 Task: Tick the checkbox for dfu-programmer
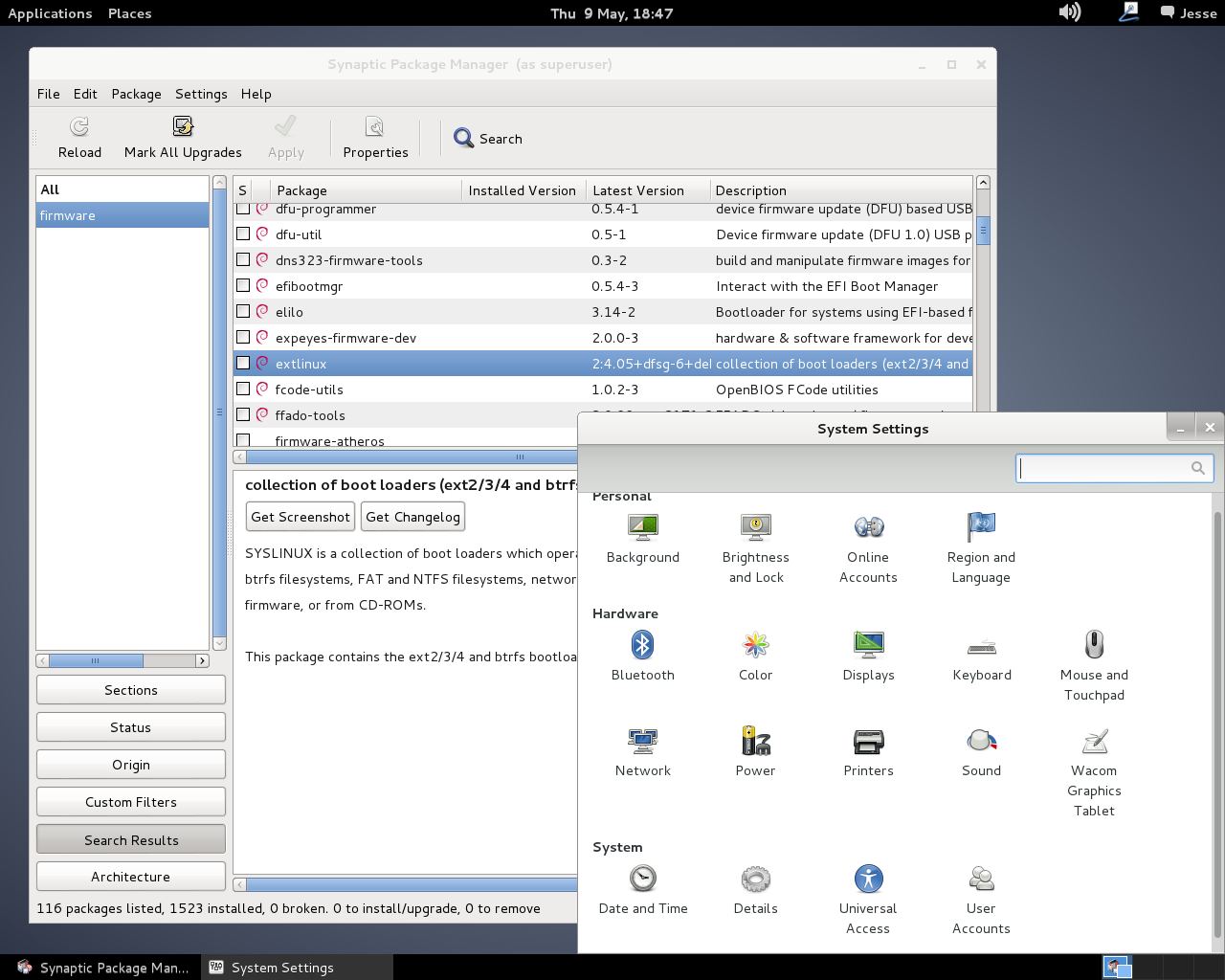pyautogui.click(x=243, y=209)
